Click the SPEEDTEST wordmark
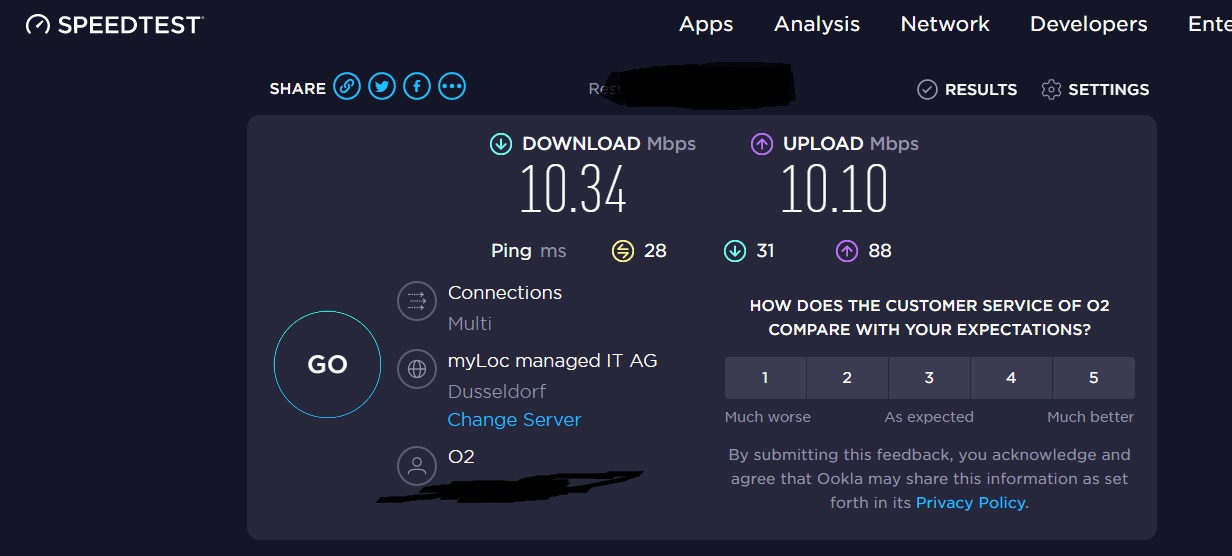The image size is (1232, 556). [130, 25]
